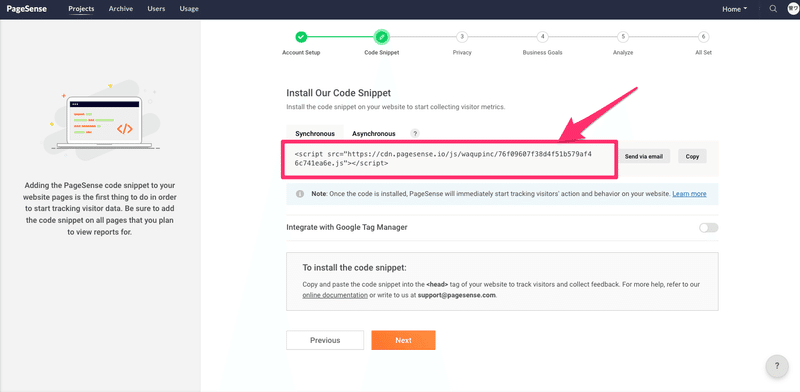Open the user avatar menu
Viewport: 800px width, 392px height.
tap(793, 9)
